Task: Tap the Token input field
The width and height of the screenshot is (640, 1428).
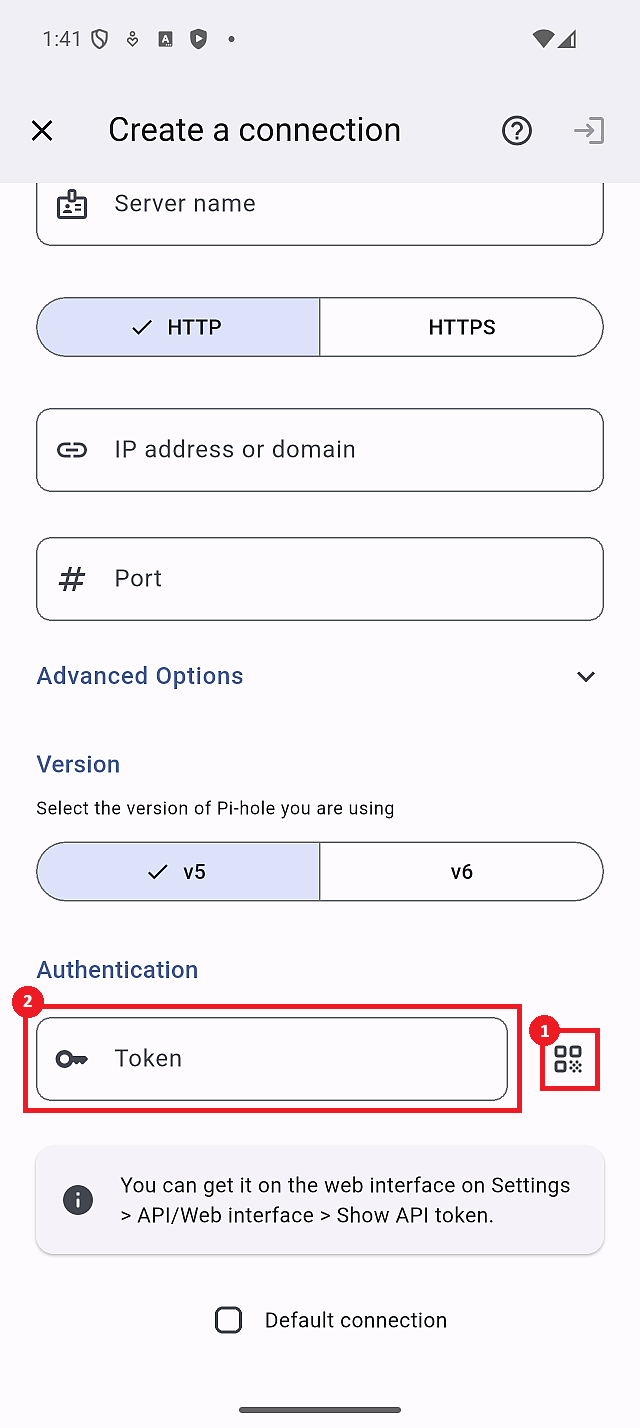Action: coord(272,1057)
